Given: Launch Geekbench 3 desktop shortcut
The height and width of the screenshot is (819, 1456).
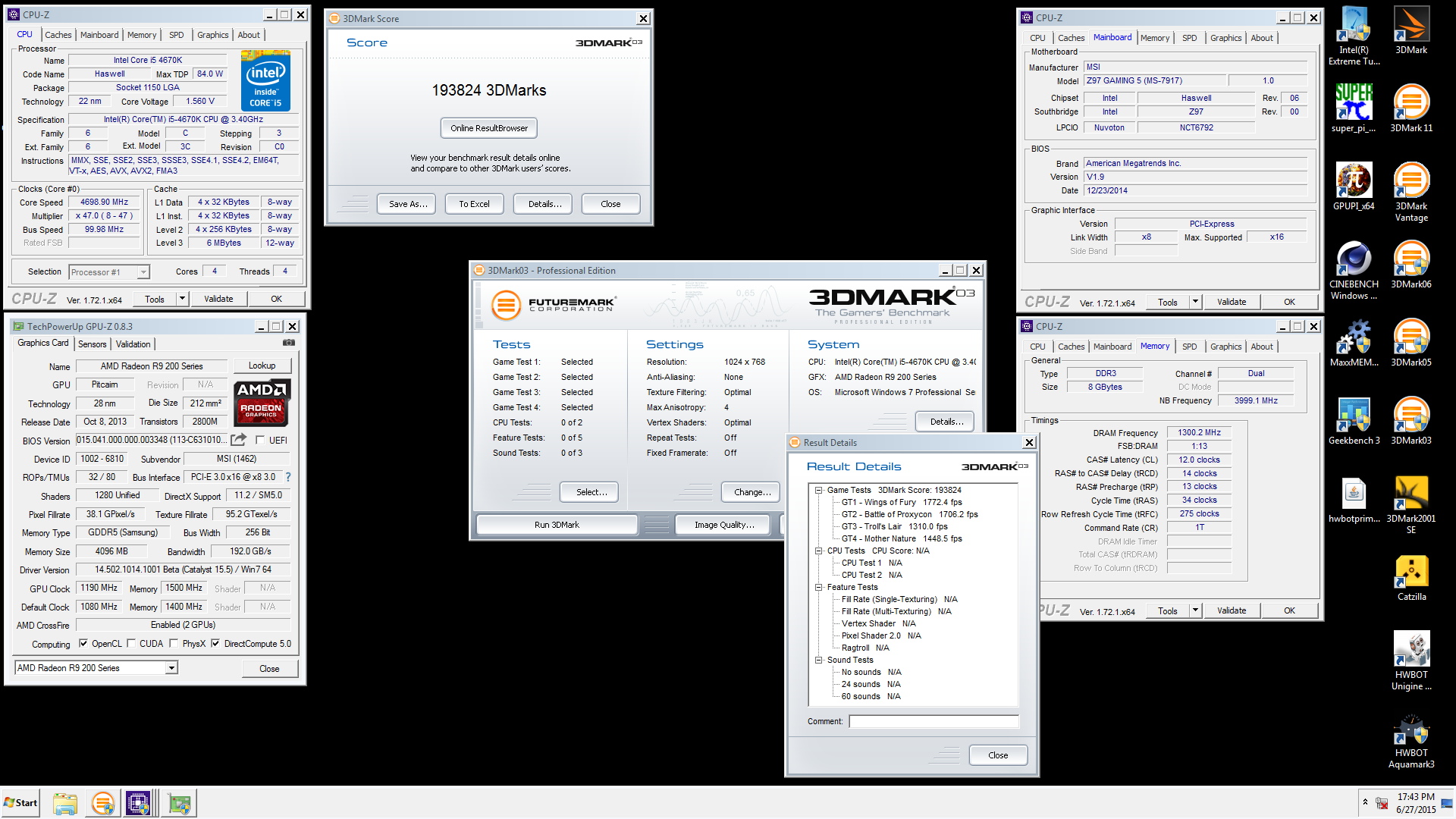Looking at the screenshot, I should [x=1354, y=421].
